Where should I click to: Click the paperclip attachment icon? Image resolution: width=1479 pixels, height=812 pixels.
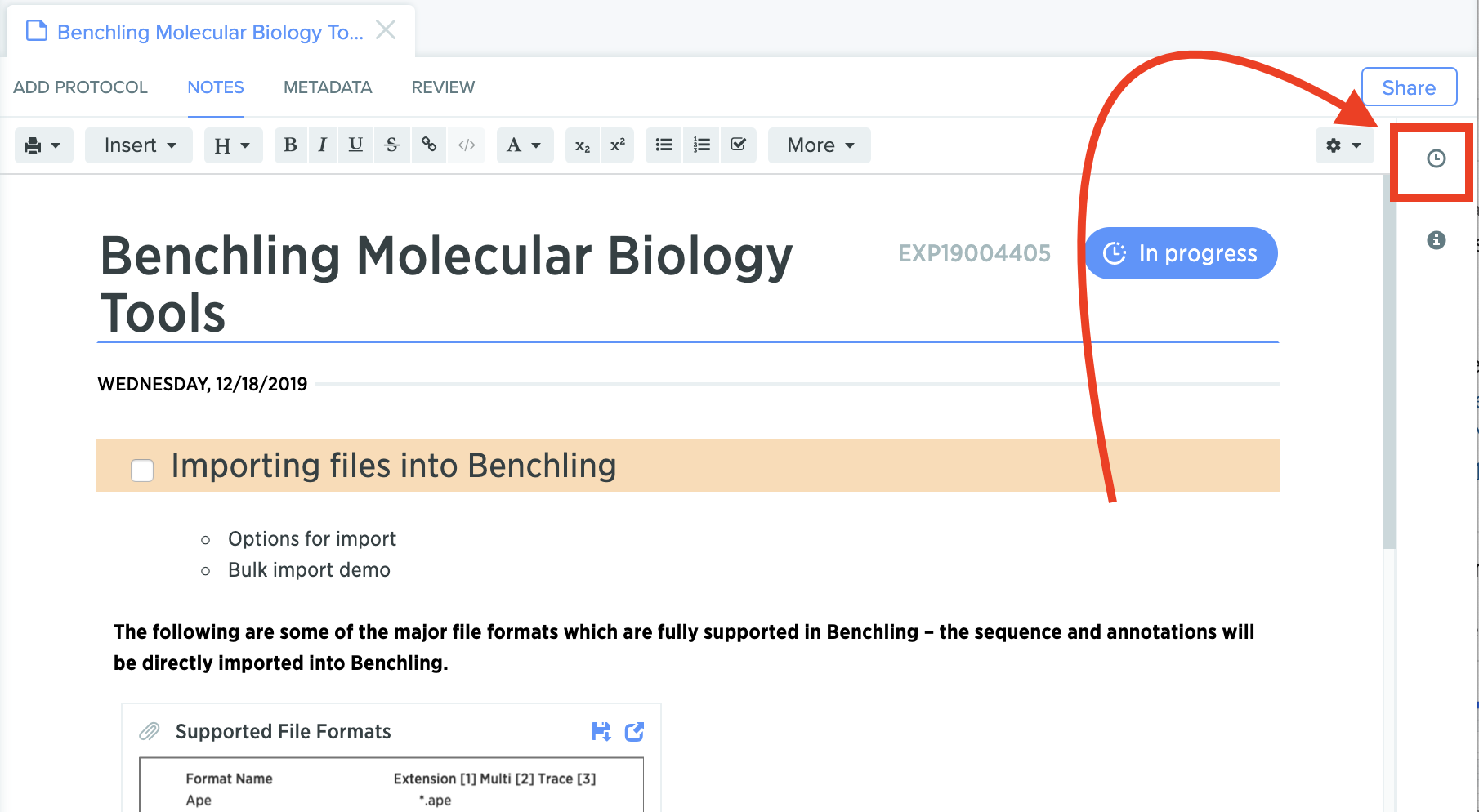(150, 731)
